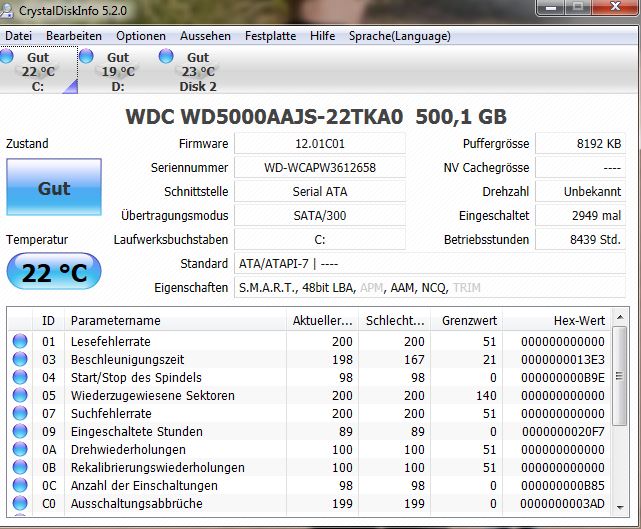Click the Puffergrösse value 8192 KB
The height and width of the screenshot is (529, 641).
[580, 143]
